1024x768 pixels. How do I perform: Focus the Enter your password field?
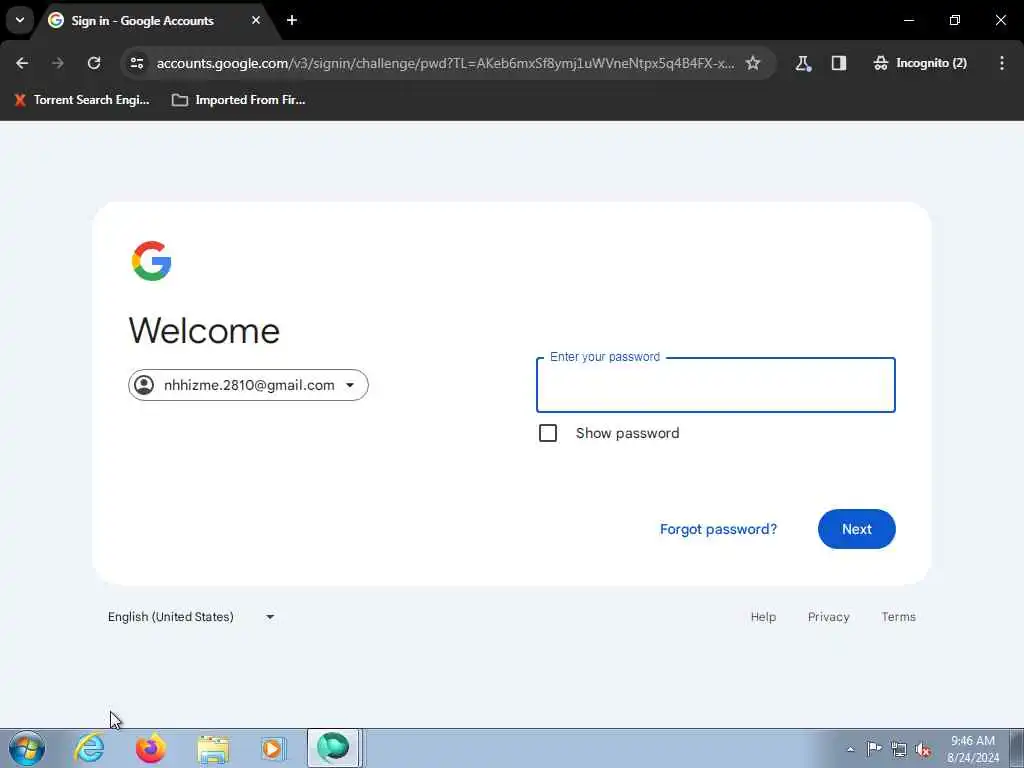716,385
